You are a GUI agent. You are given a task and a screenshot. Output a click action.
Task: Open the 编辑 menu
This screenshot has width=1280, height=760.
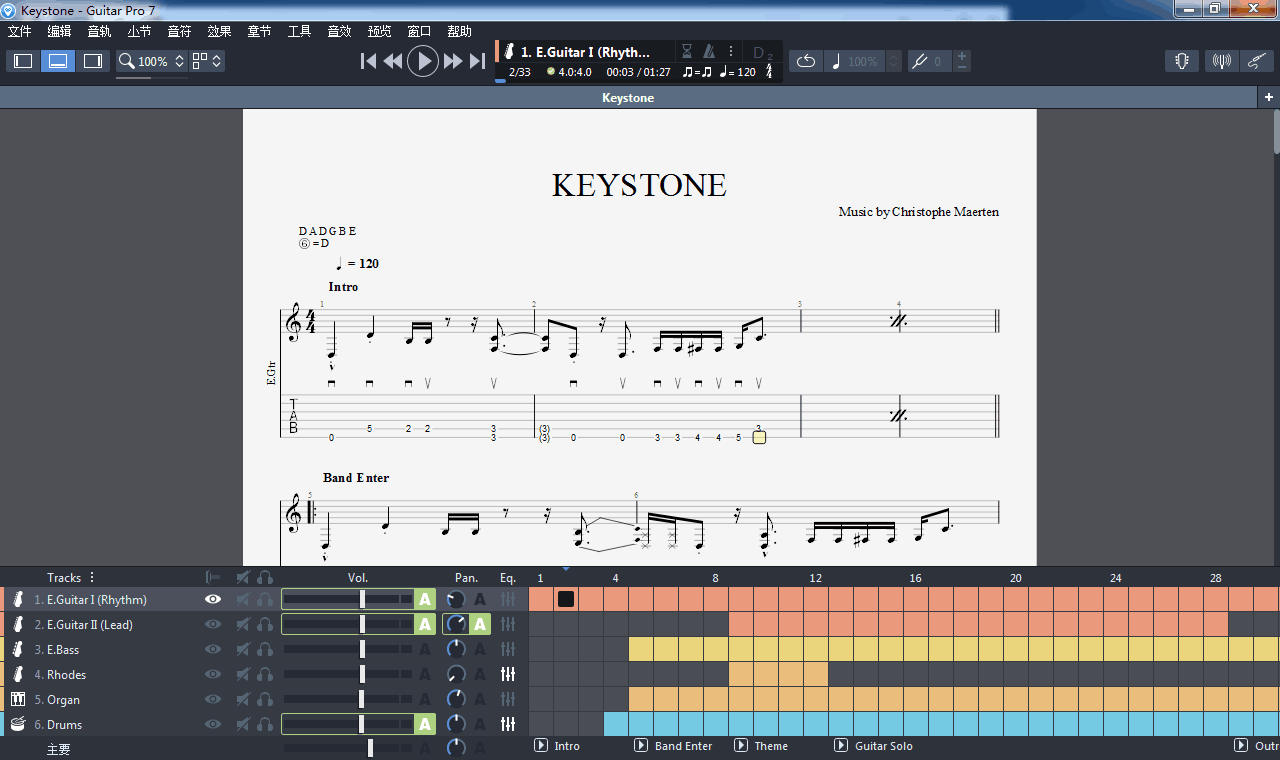pyautogui.click(x=59, y=31)
